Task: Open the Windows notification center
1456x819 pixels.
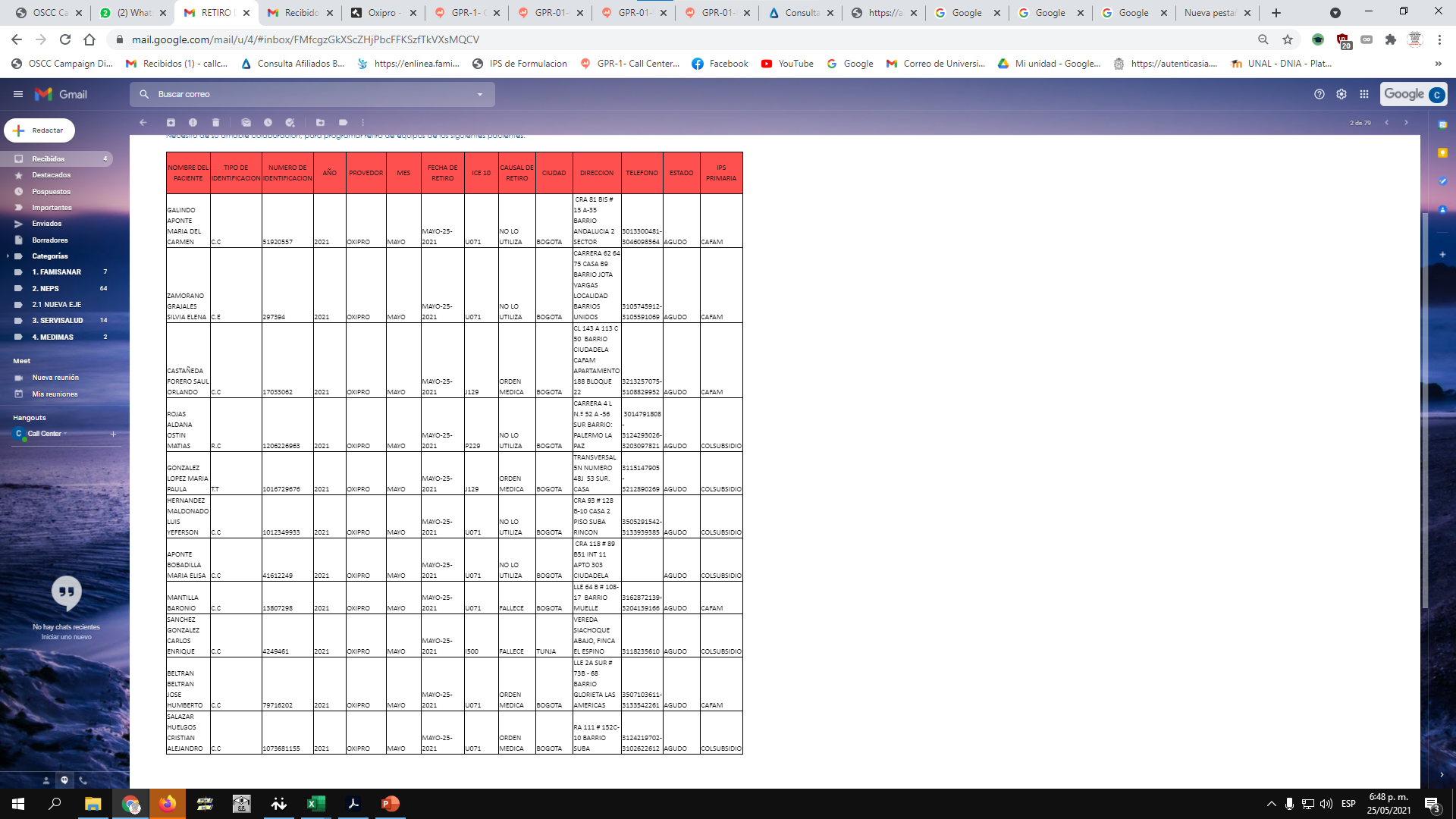Action: coord(1432,804)
